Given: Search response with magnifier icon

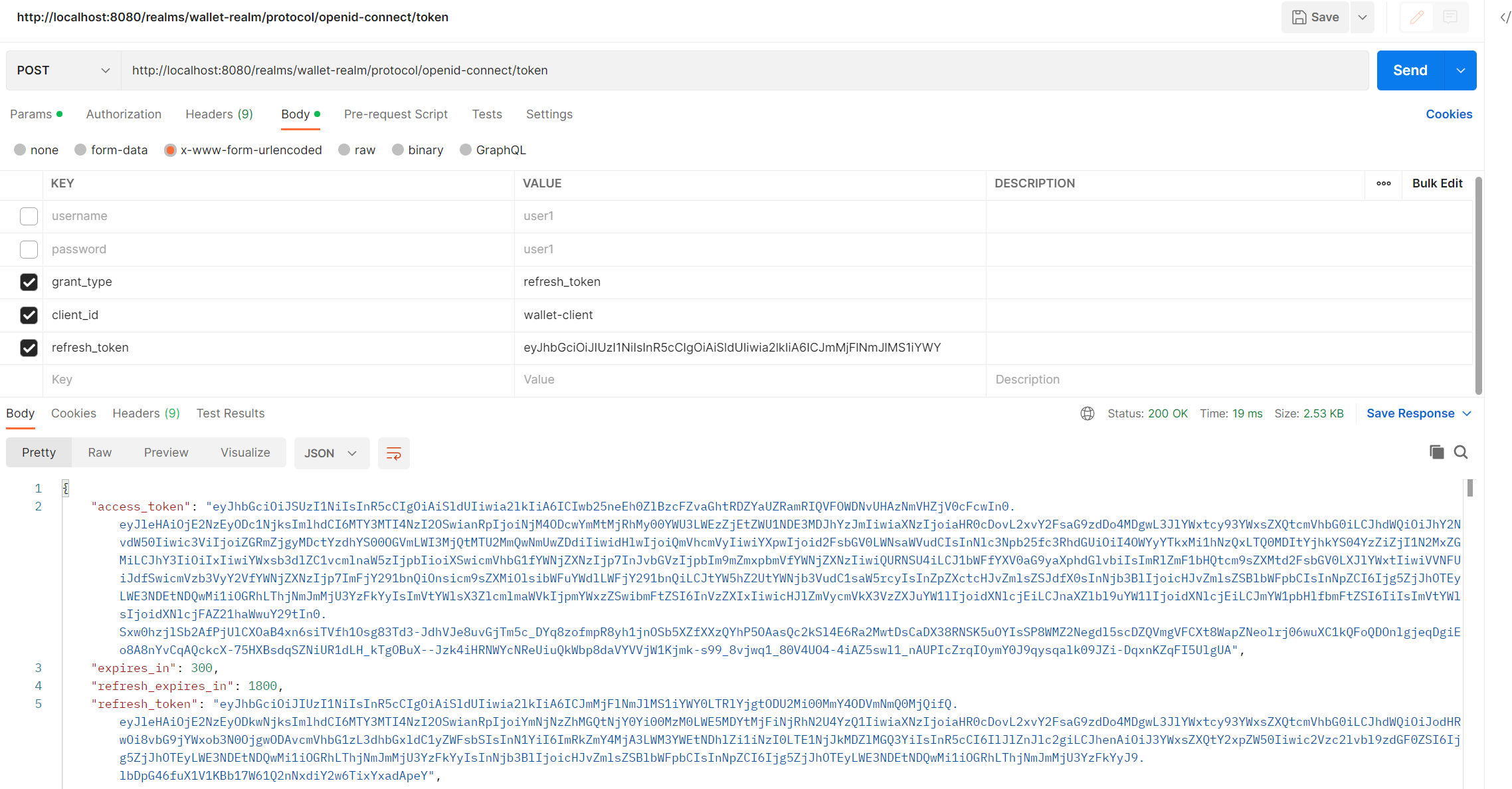Looking at the screenshot, I should point(1460,453).
